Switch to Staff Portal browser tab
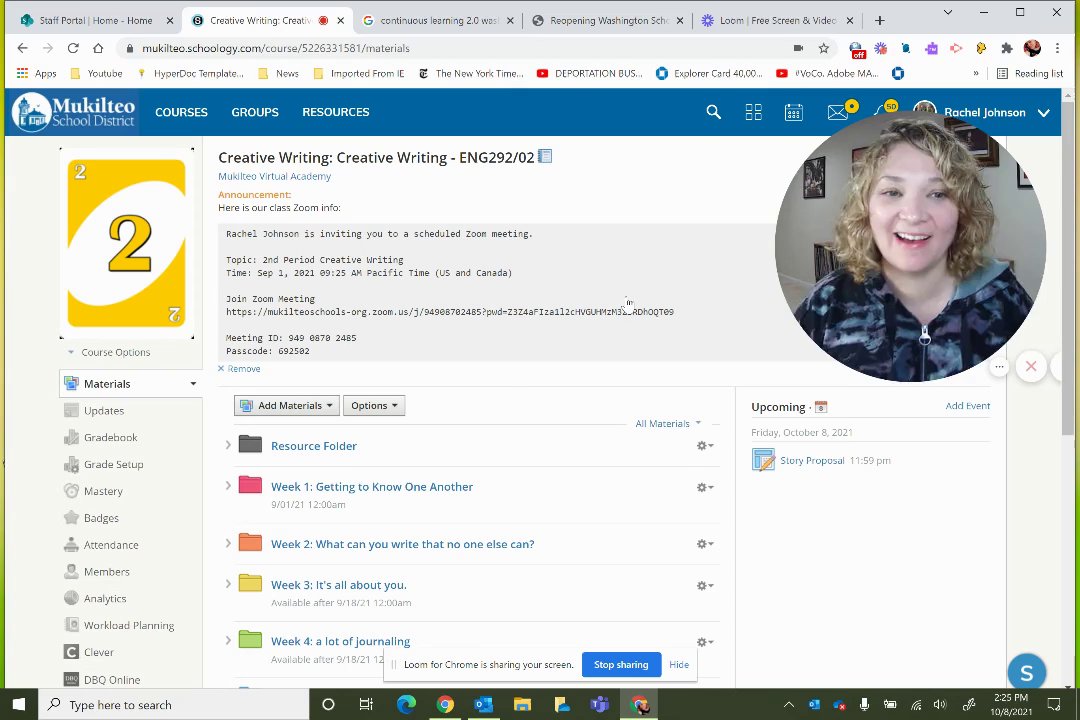This screenshot has width=1080, height=720. (x=96, y=21)
